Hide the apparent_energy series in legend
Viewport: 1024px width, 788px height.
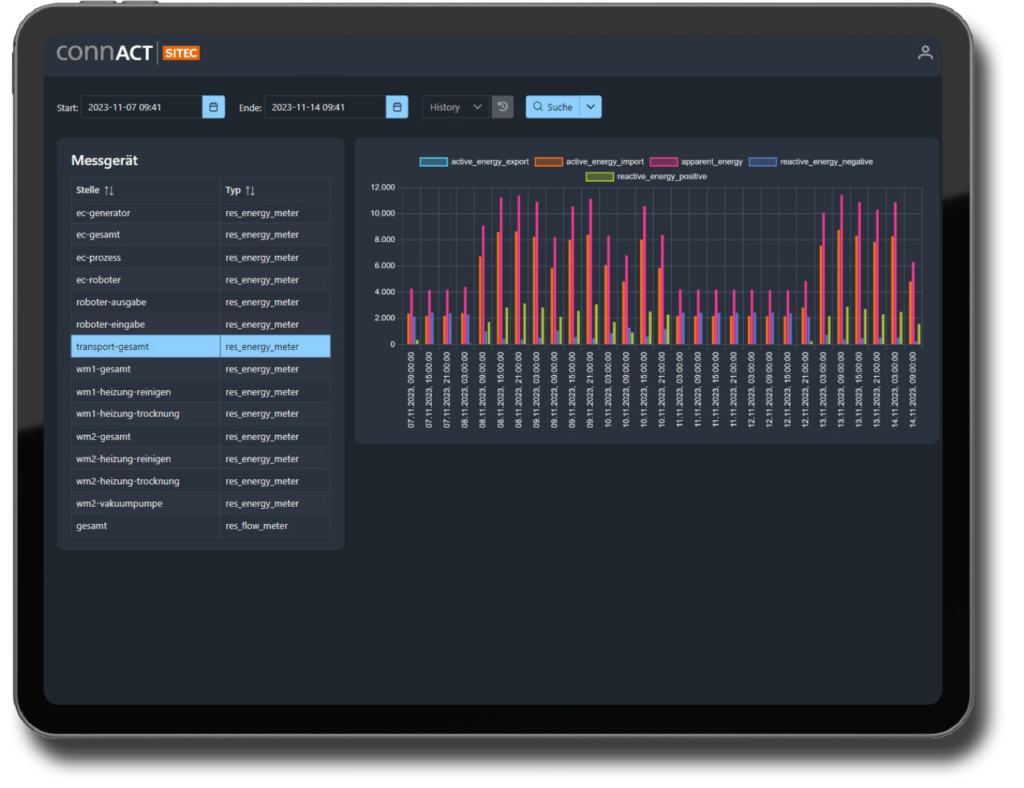696,161
